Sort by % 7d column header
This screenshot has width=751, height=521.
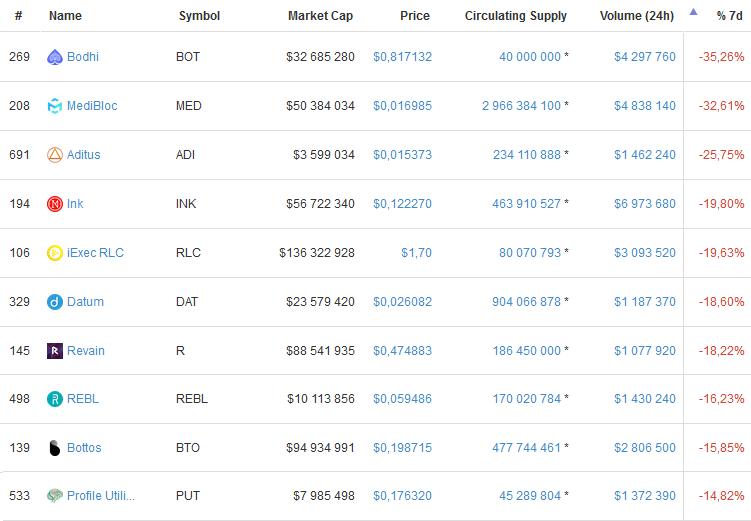click(x=729, y=16)
